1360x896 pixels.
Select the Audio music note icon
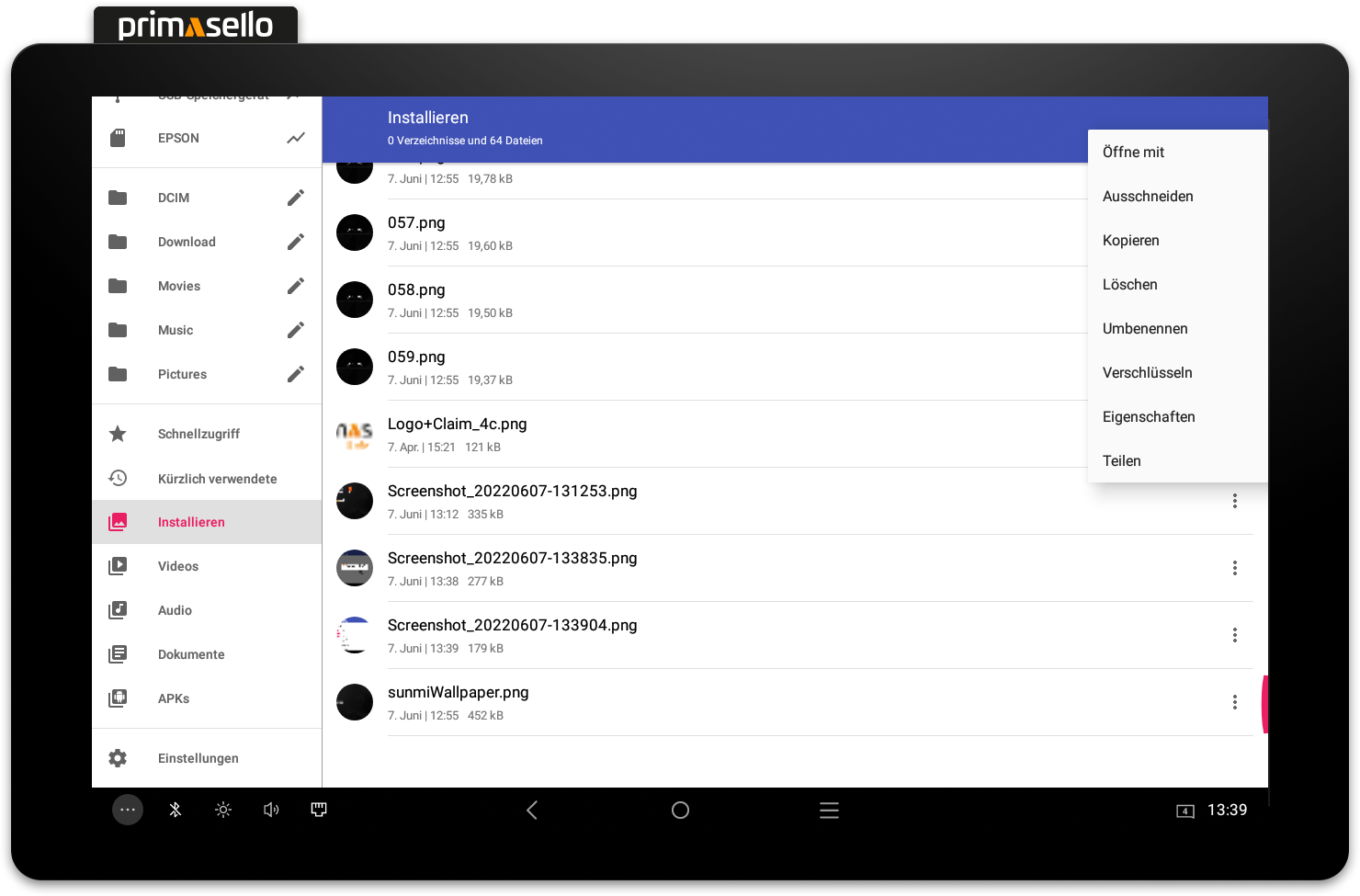pyautogui.click(x=118, y=610)
